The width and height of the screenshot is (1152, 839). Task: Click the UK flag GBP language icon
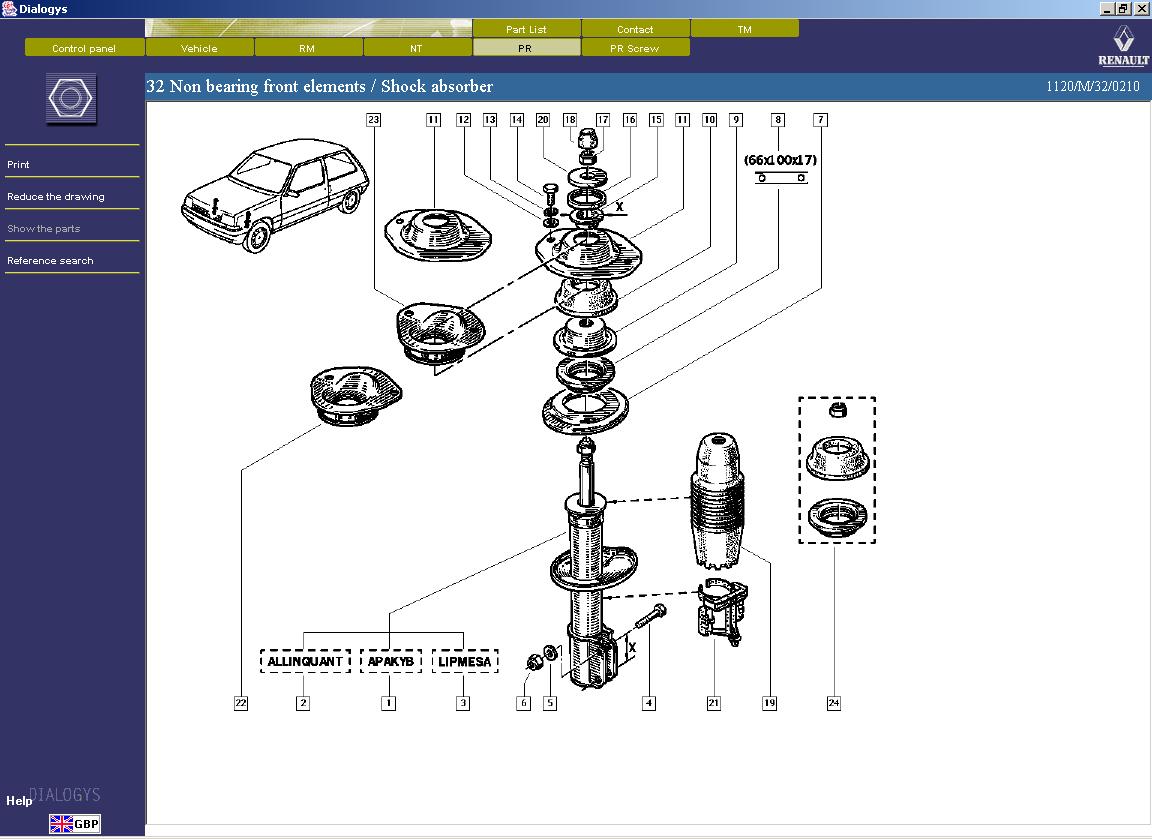pos(75,824)
